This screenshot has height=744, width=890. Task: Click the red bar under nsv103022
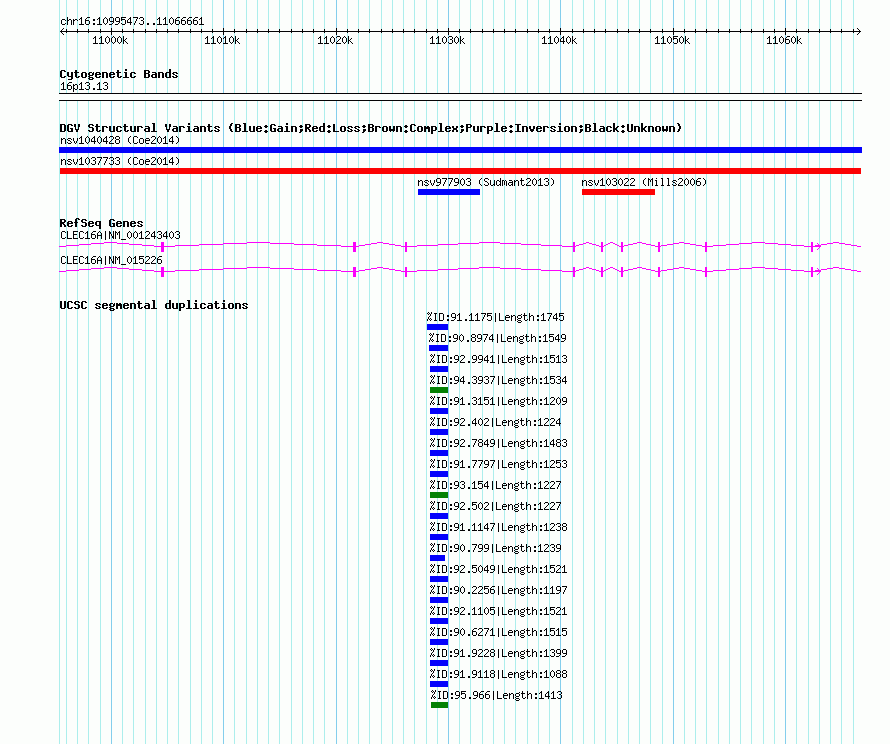click(x=618, y=192)
